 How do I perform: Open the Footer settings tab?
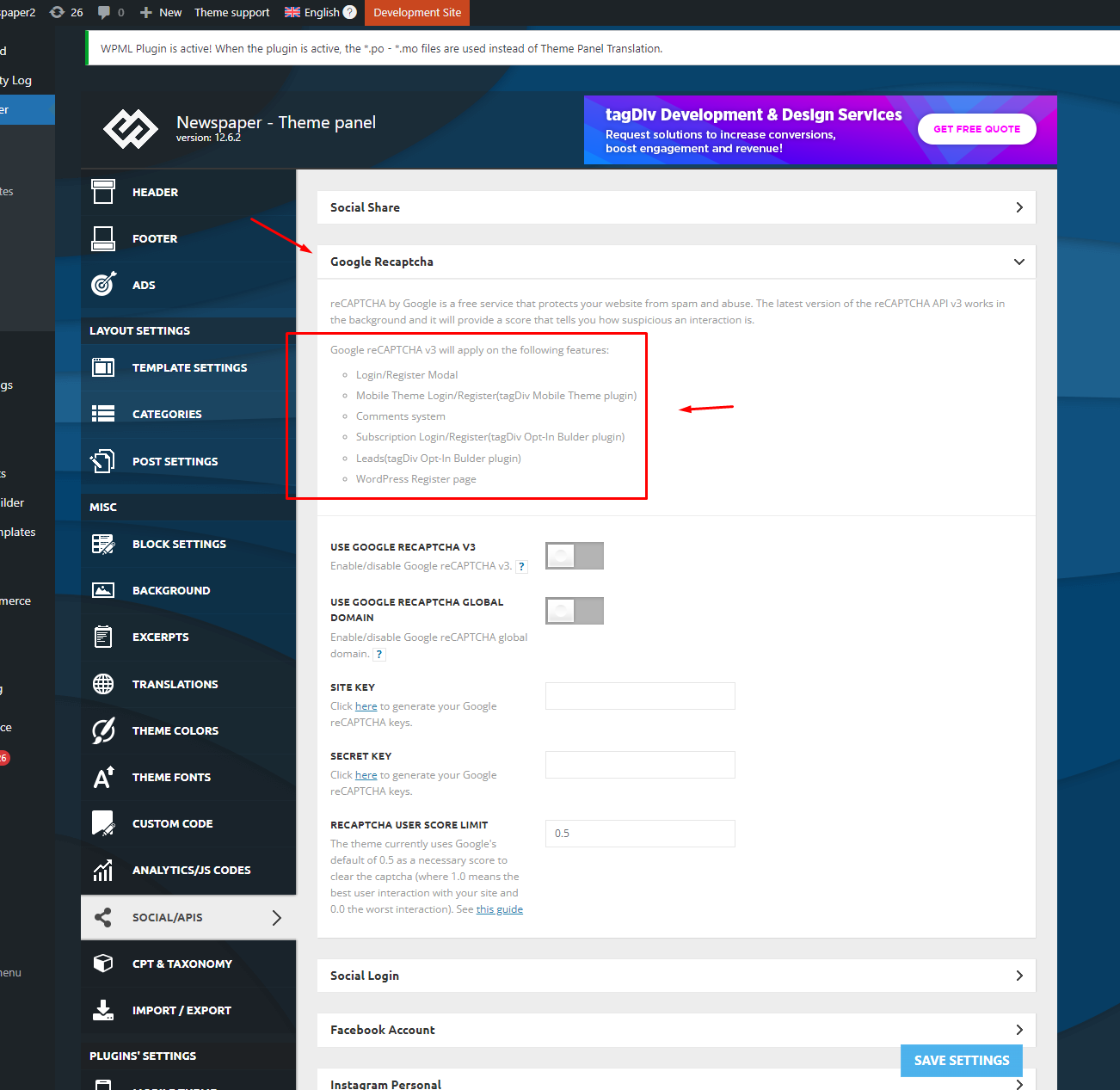188,238
